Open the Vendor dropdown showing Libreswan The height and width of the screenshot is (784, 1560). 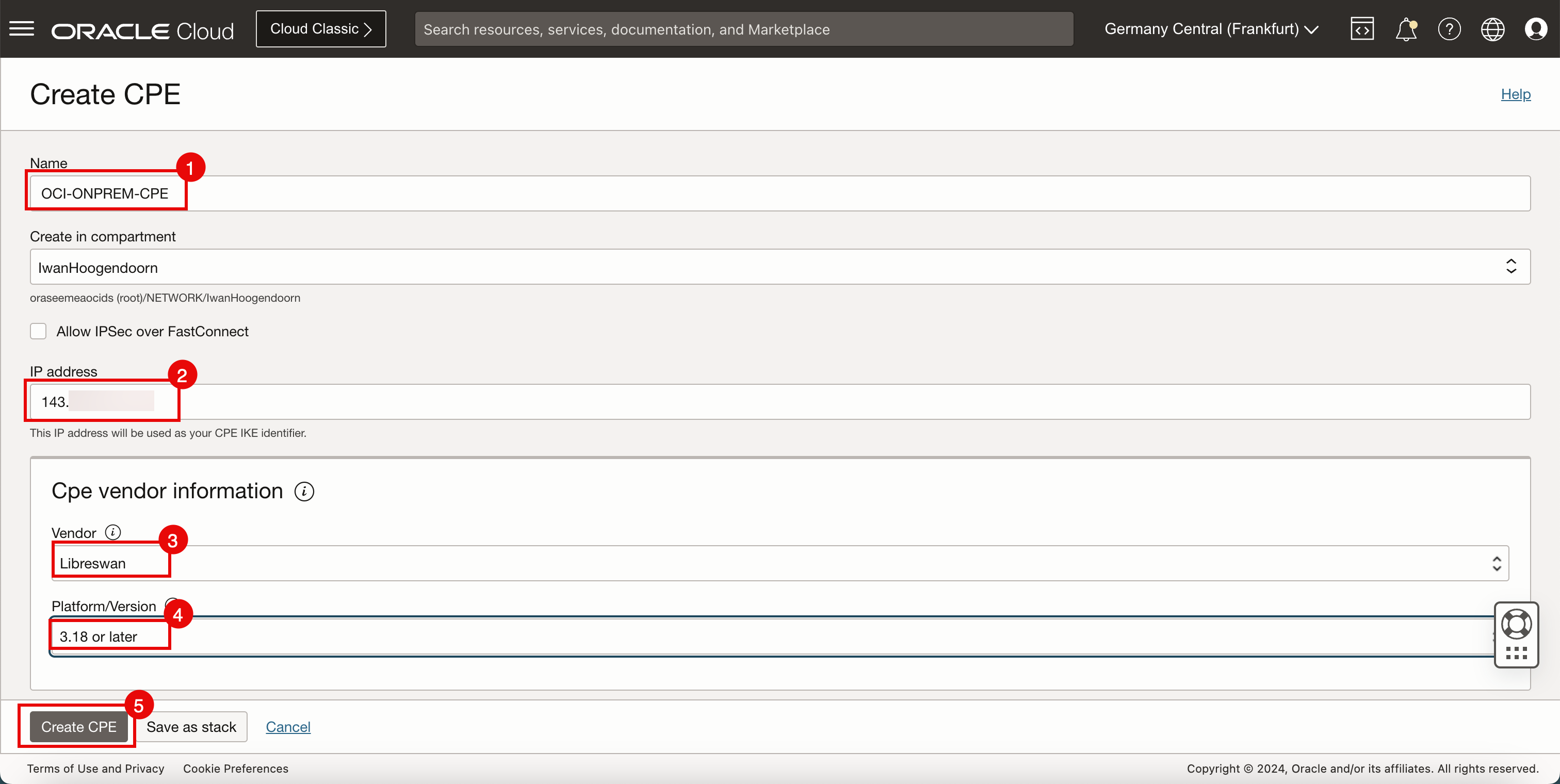[x=779, y=563]
